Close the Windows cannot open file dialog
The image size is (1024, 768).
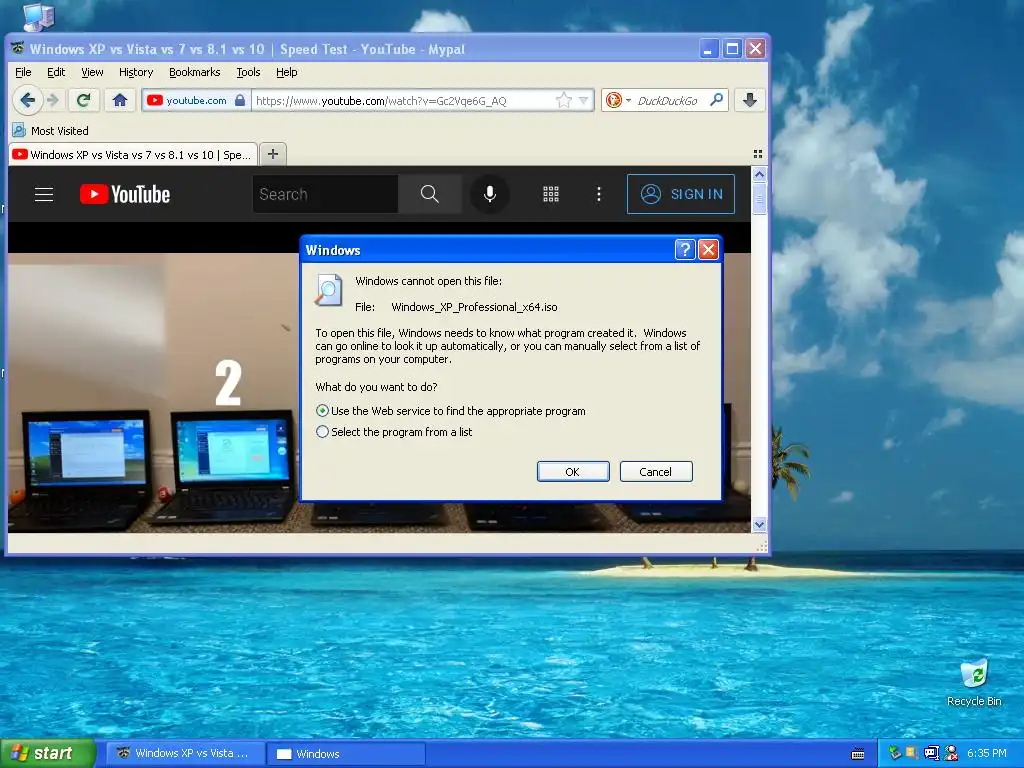(x=709, y=249)
